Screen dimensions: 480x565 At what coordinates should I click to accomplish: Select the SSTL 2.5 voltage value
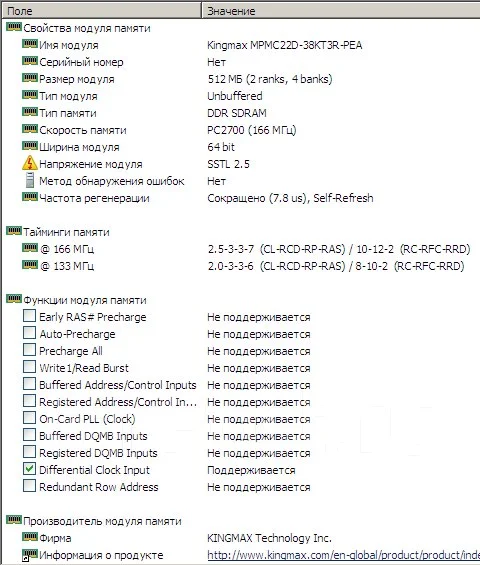228,164
